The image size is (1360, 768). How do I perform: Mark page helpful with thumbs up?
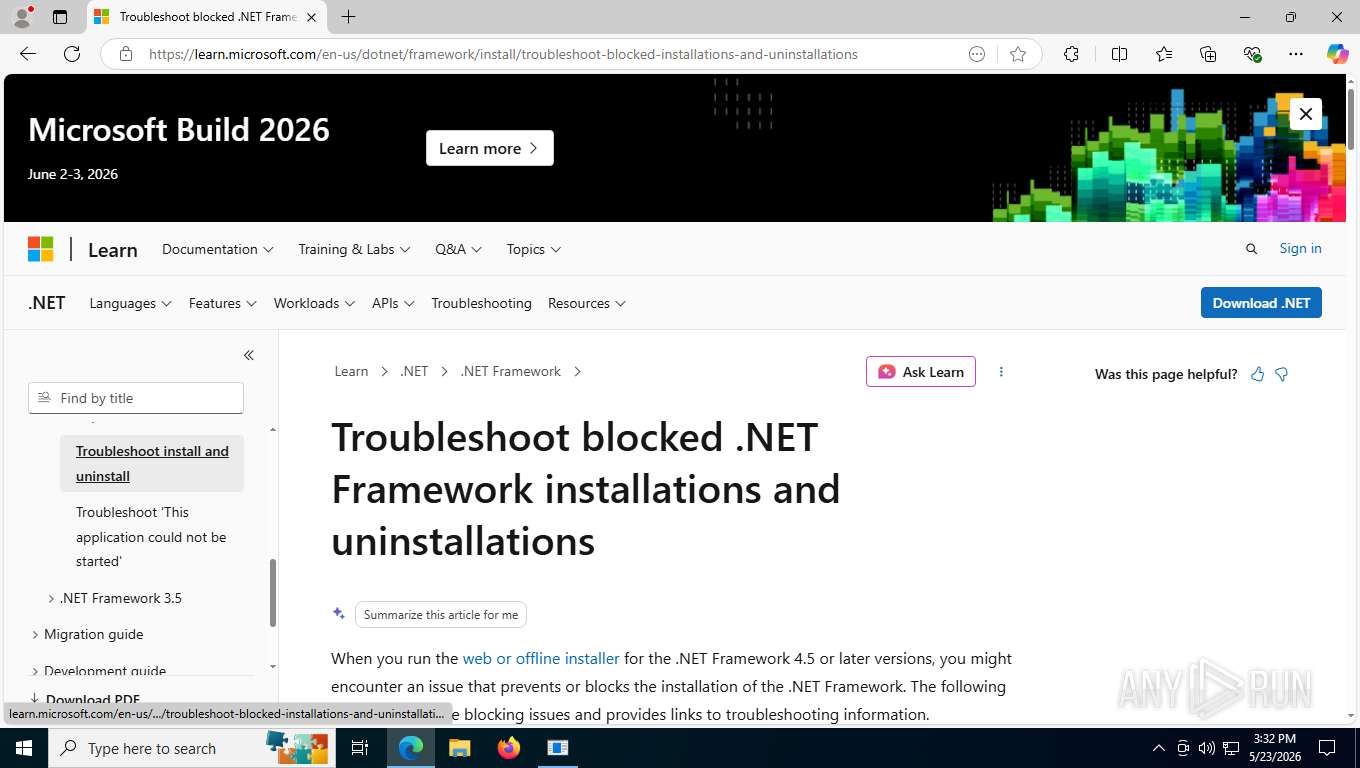click(x=1257, y=374)
